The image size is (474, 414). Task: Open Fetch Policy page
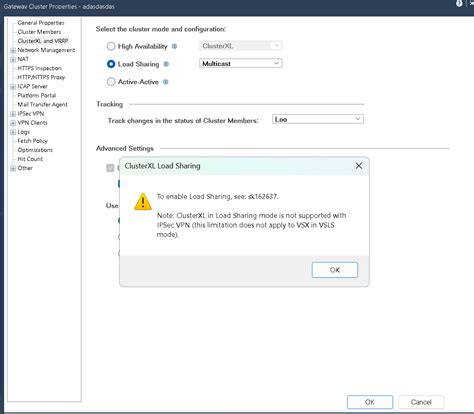tap(33, 141)
